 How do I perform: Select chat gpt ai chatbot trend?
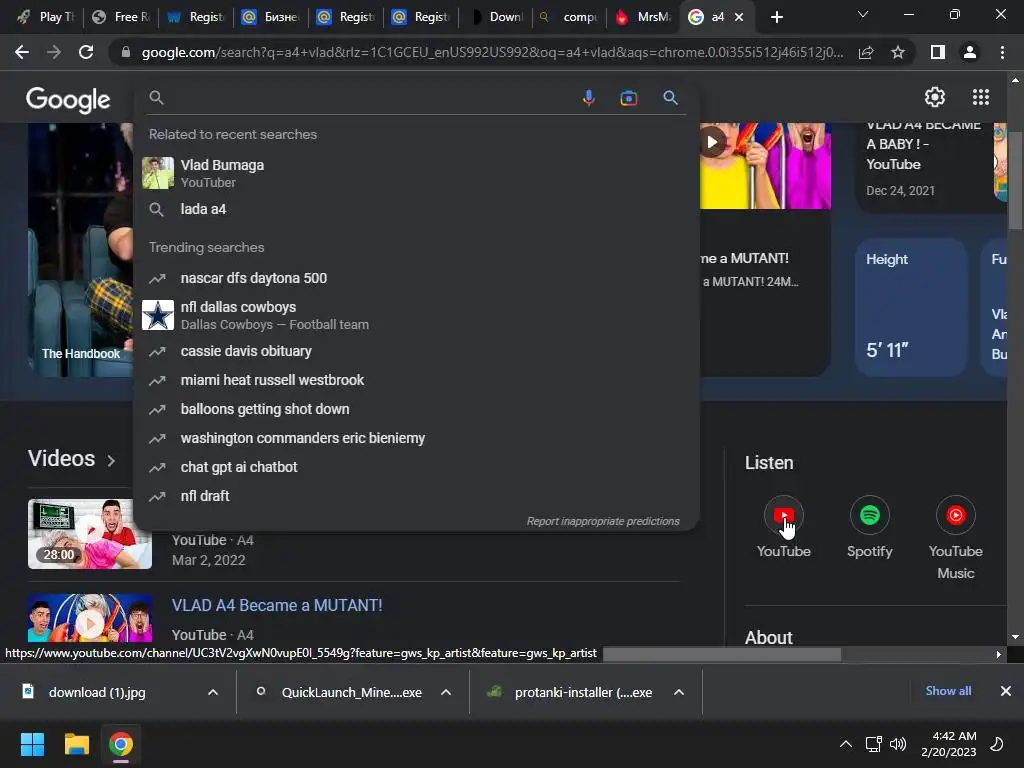pyautogui.click(x=416, y=467)
